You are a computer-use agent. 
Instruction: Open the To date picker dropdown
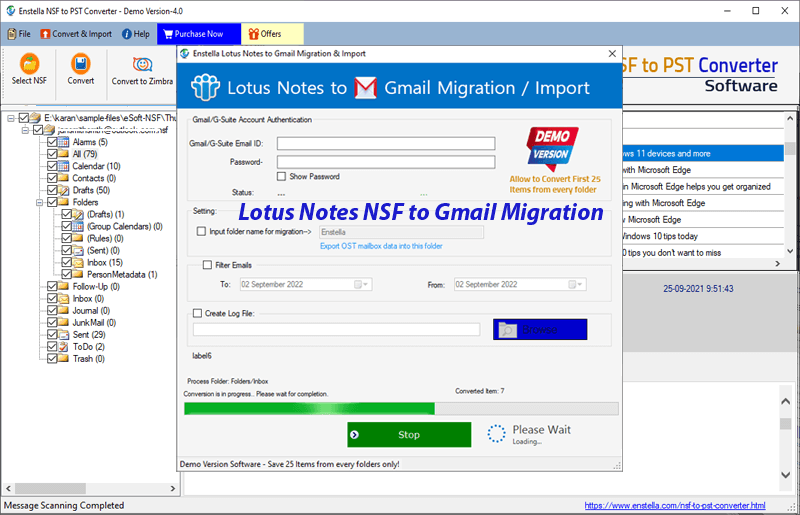362,284
